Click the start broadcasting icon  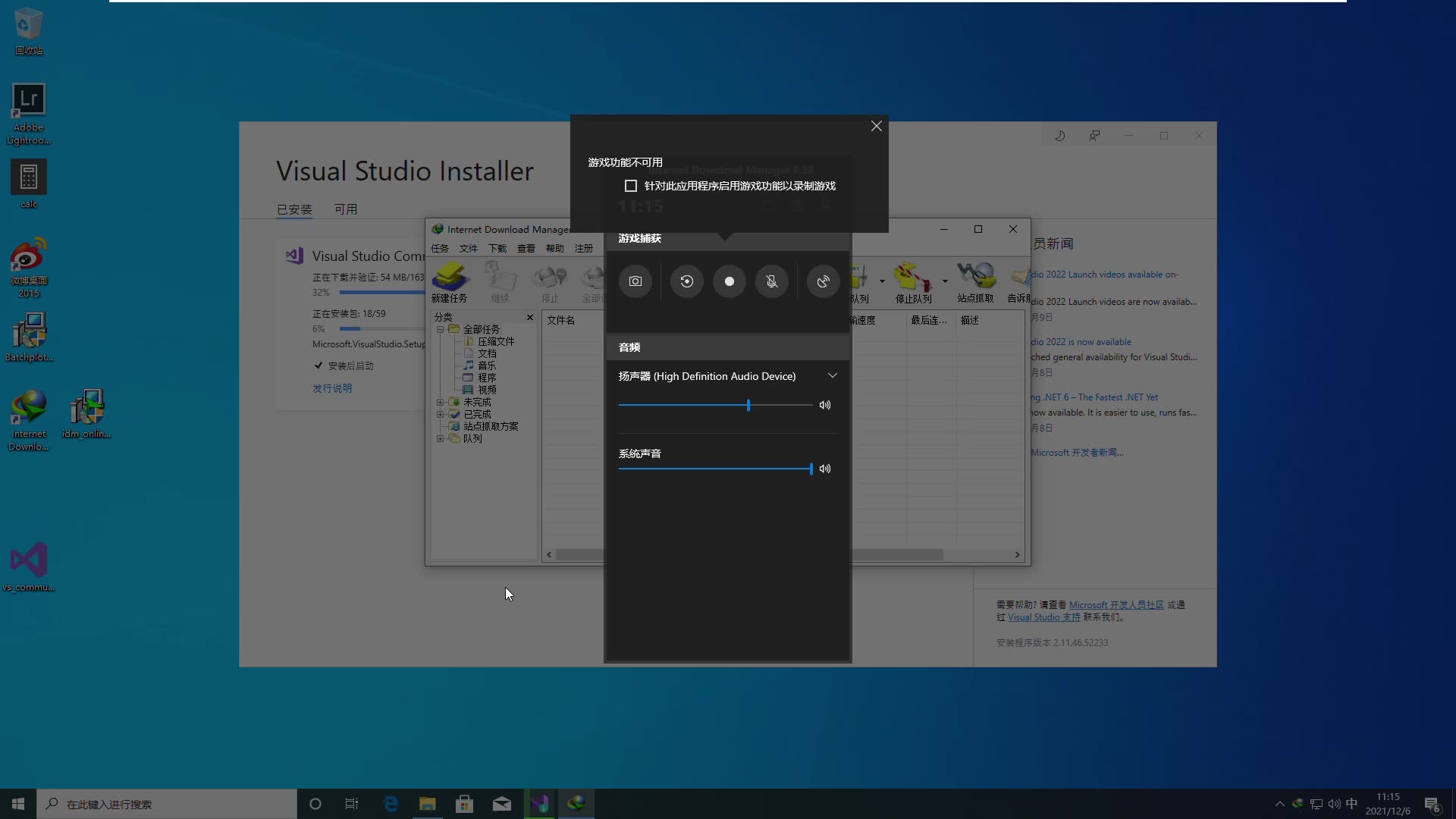(824, 281)
